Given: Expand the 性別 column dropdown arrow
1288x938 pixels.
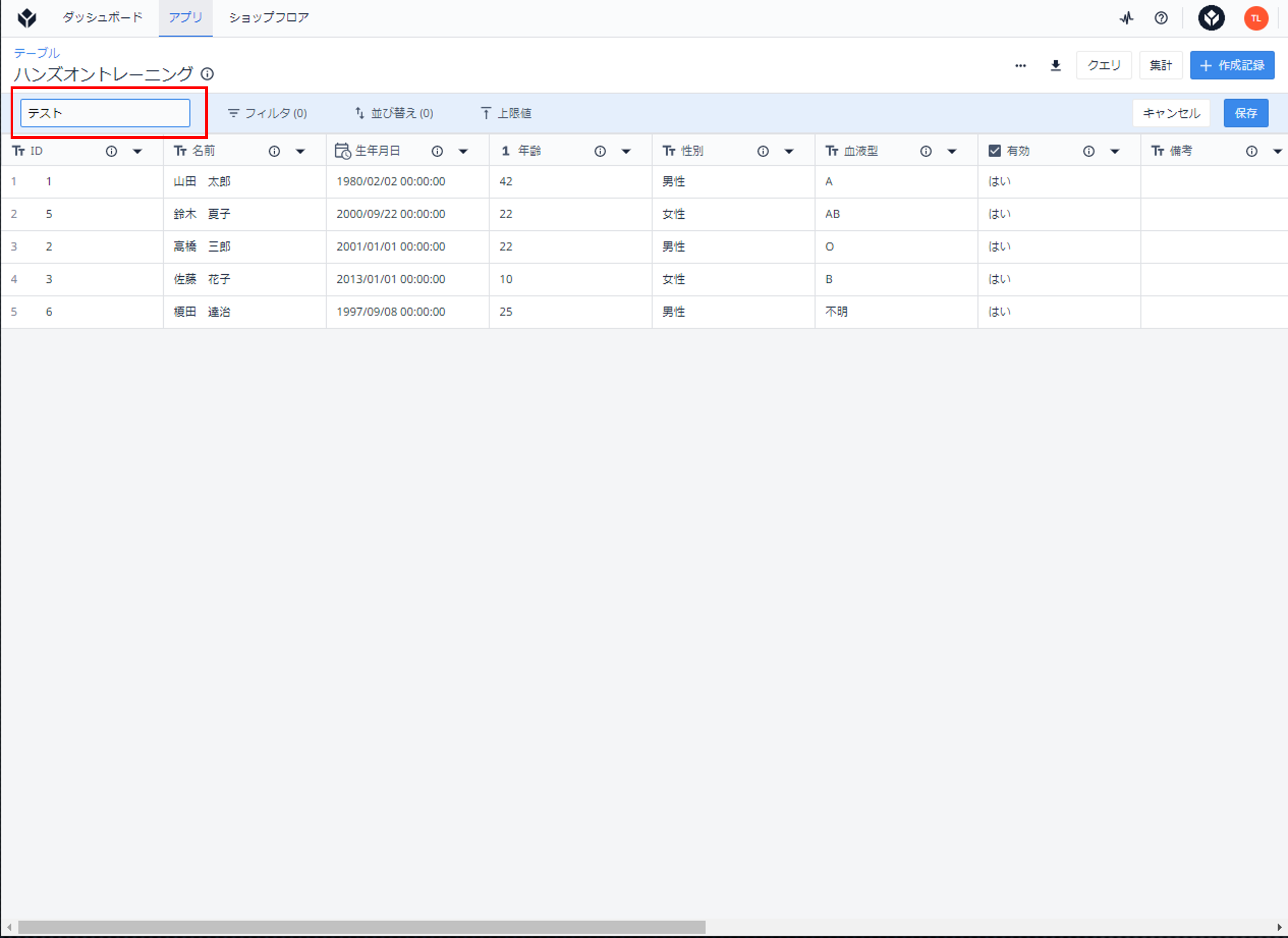Looking at the screenshot, I should pos(789,151).
